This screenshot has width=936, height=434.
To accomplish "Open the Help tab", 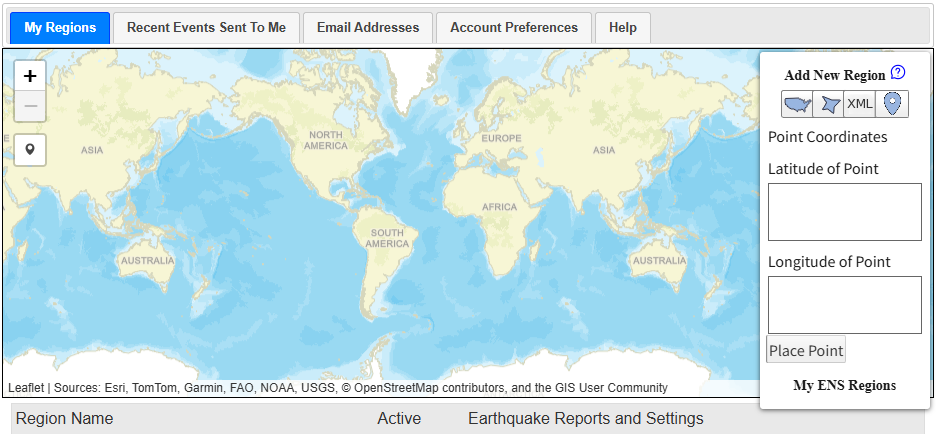I will click(623, 28).
